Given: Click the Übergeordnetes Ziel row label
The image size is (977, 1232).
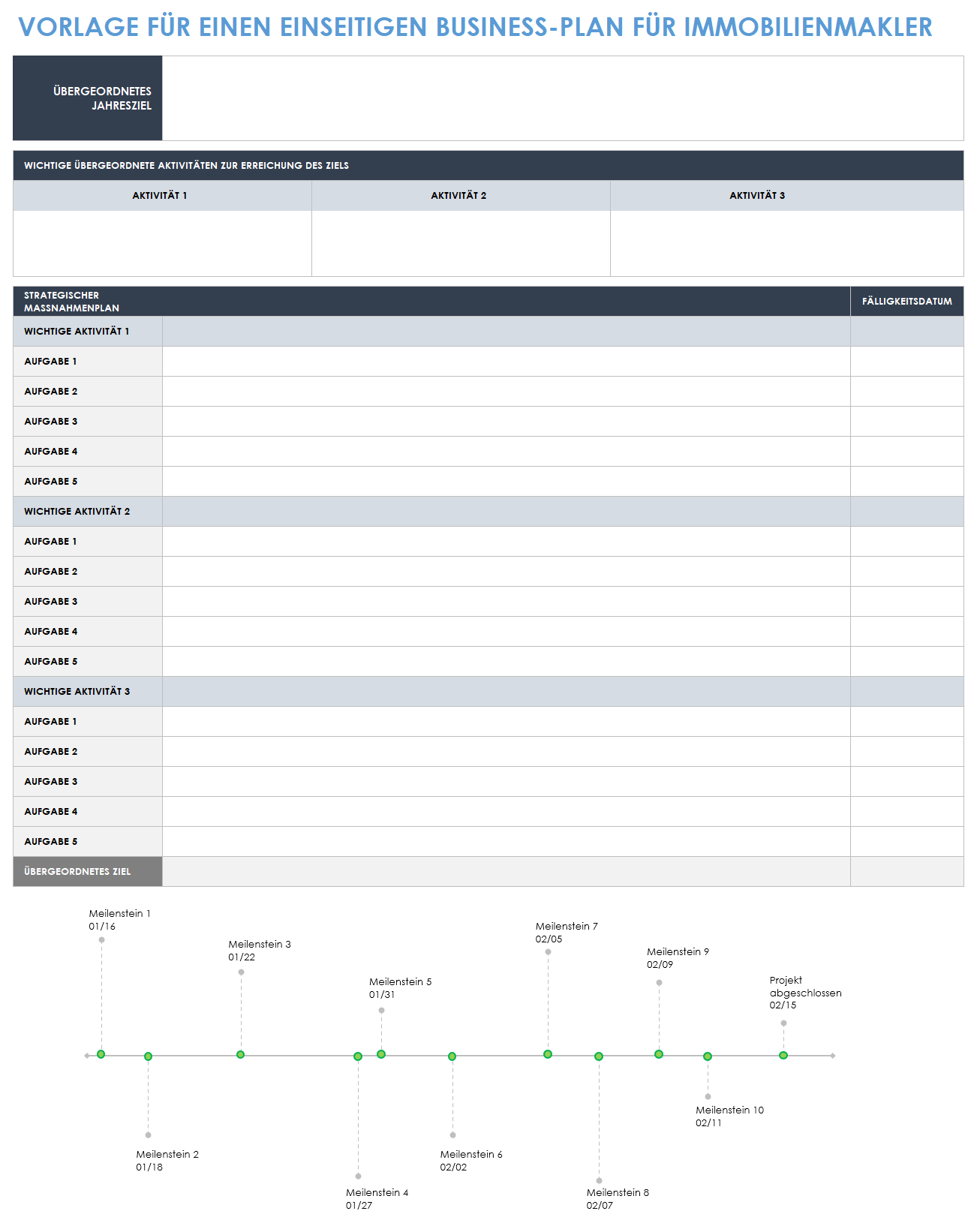Looking at the screenshot, I should click(x=88, y=872).
